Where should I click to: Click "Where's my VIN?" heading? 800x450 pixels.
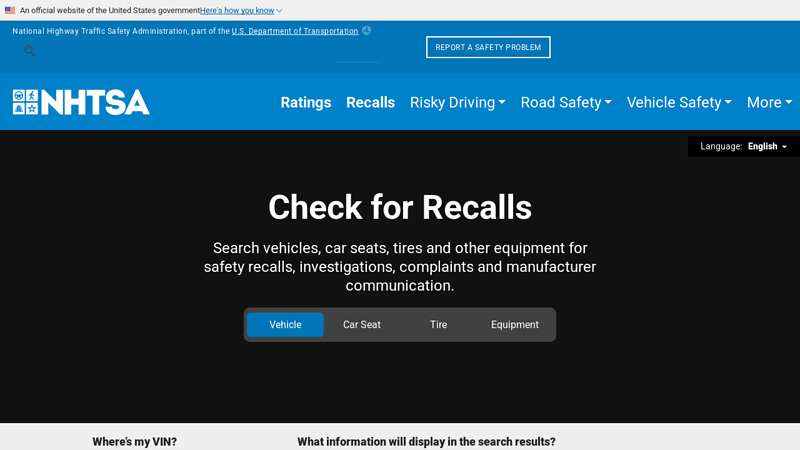click(135, 442)
